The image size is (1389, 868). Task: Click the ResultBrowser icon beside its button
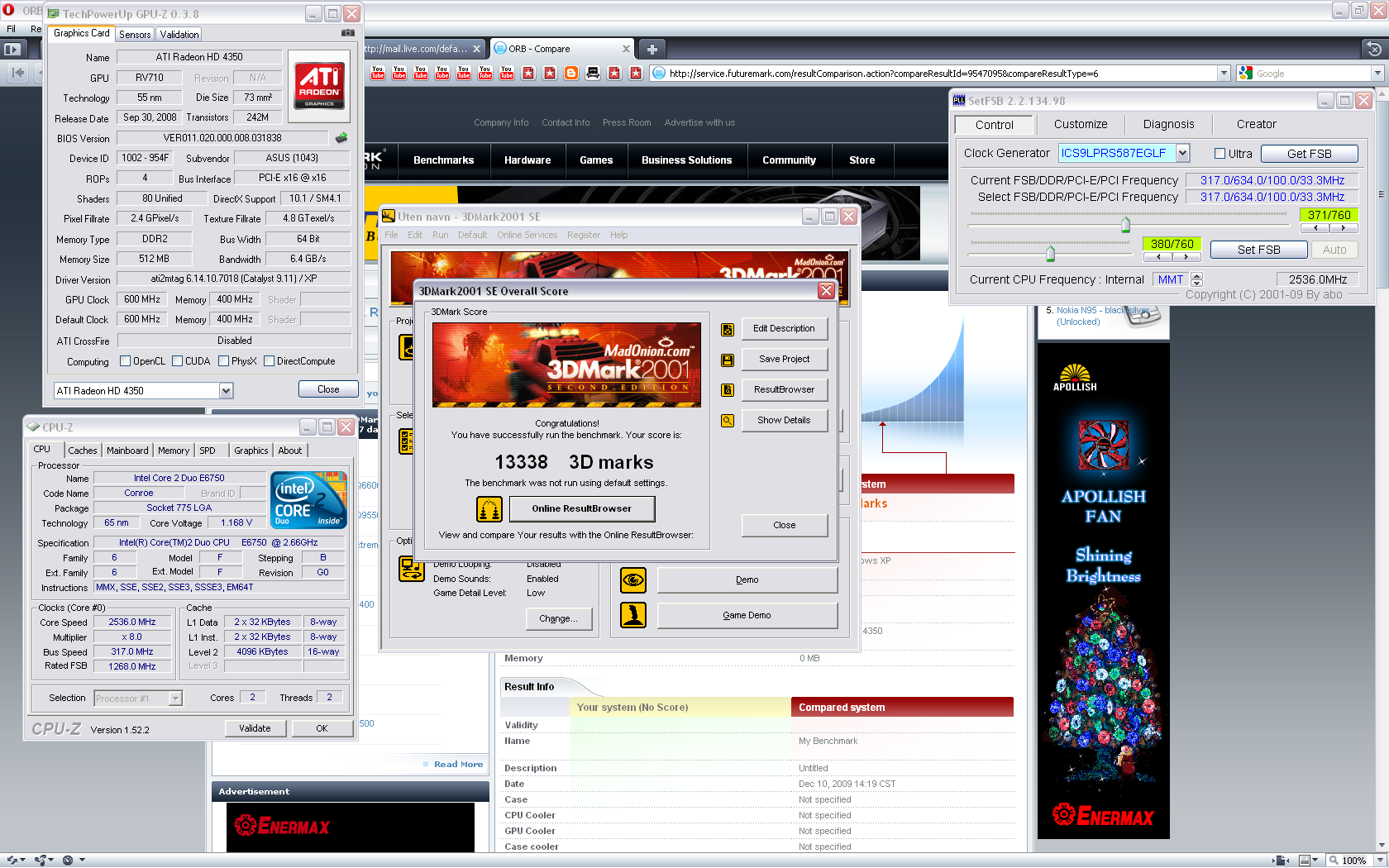pyautogui.click(x=728, y=390)
